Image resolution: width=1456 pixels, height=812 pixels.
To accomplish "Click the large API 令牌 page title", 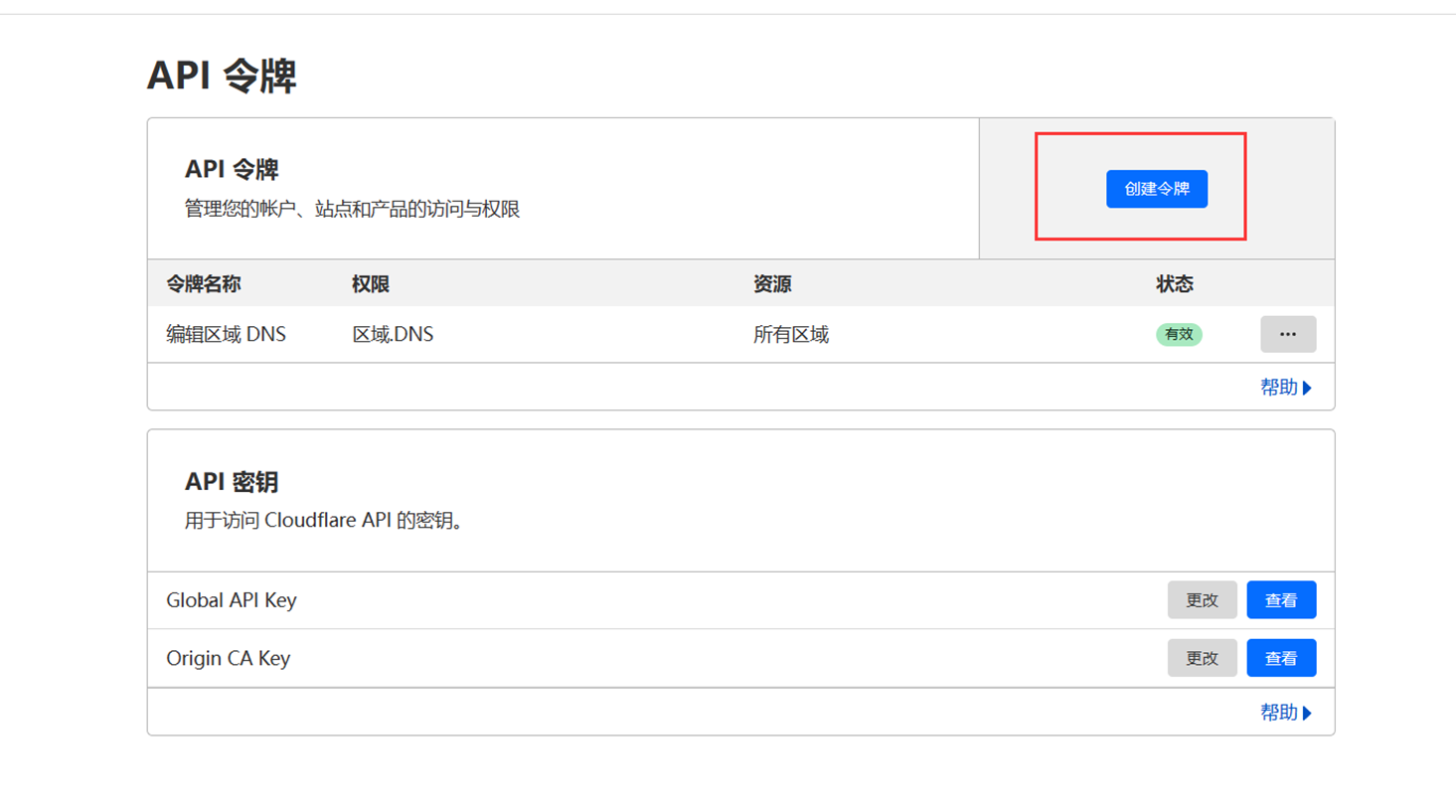I will click(222, 76).
